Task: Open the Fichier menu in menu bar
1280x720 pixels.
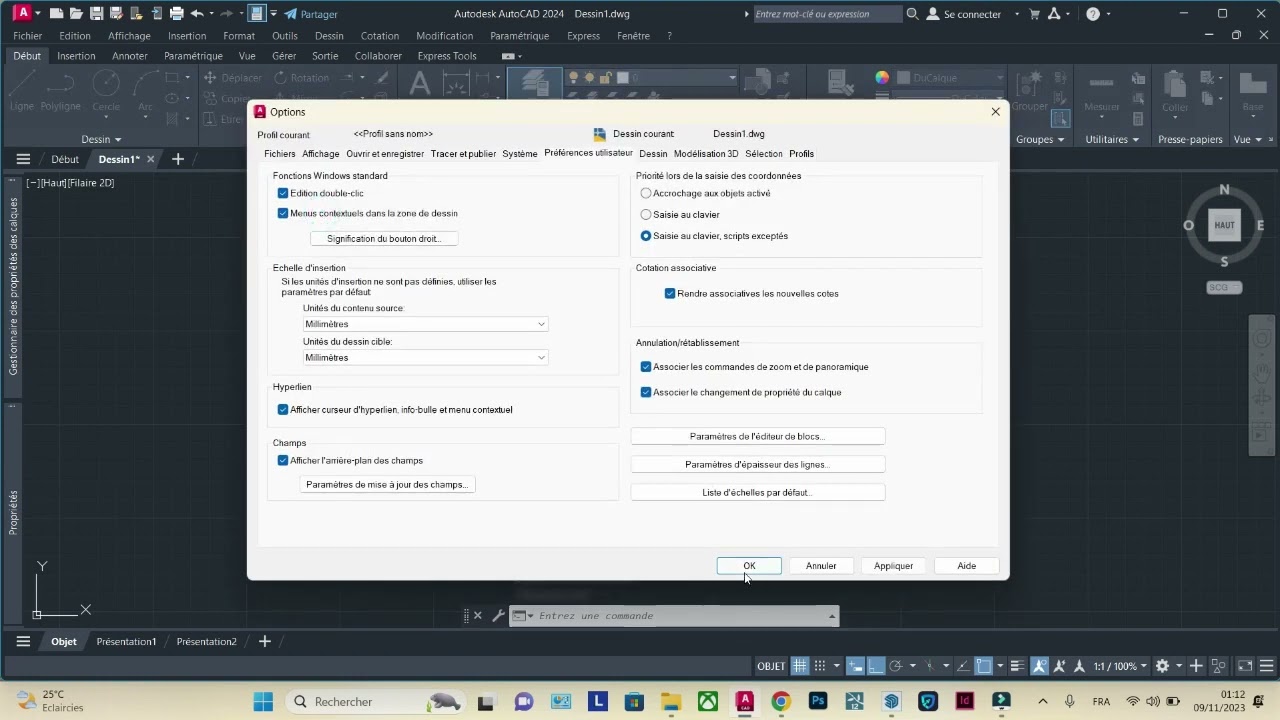Action: [x=28, y=36]
